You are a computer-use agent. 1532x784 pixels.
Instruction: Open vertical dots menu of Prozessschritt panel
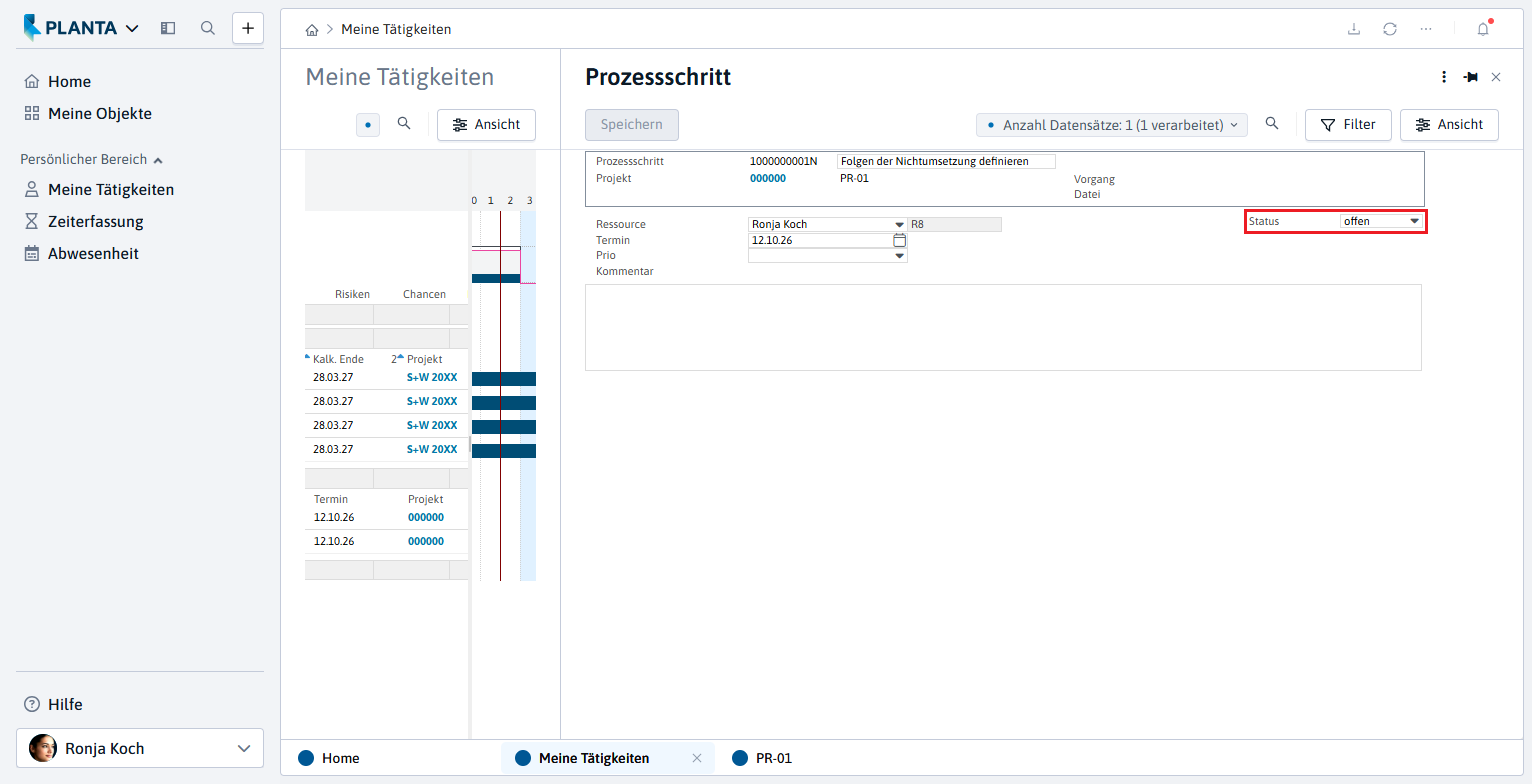(x=1443, y=77)
